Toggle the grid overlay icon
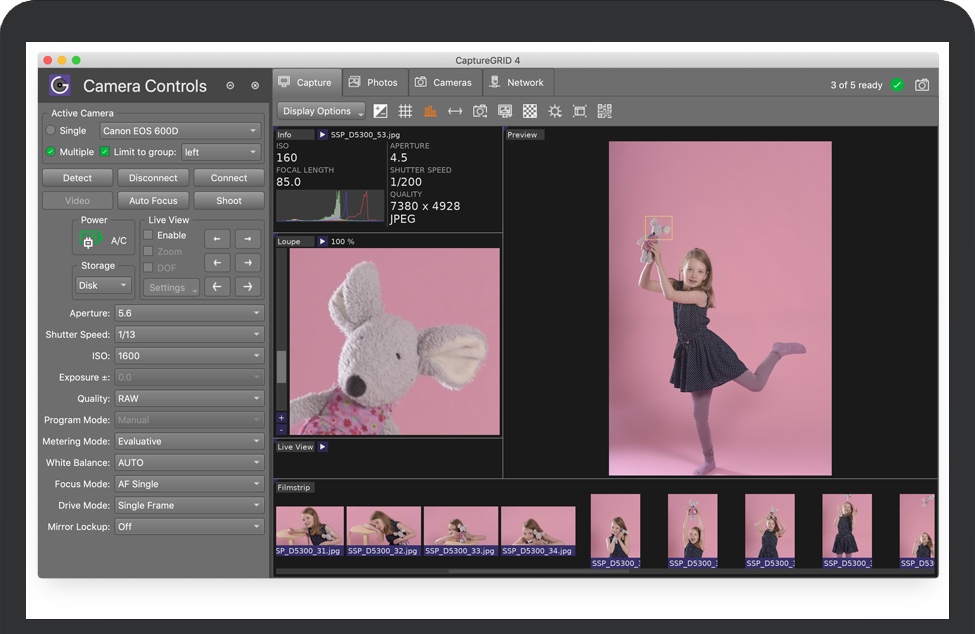The image size is (975, 634). pos(405,111)
